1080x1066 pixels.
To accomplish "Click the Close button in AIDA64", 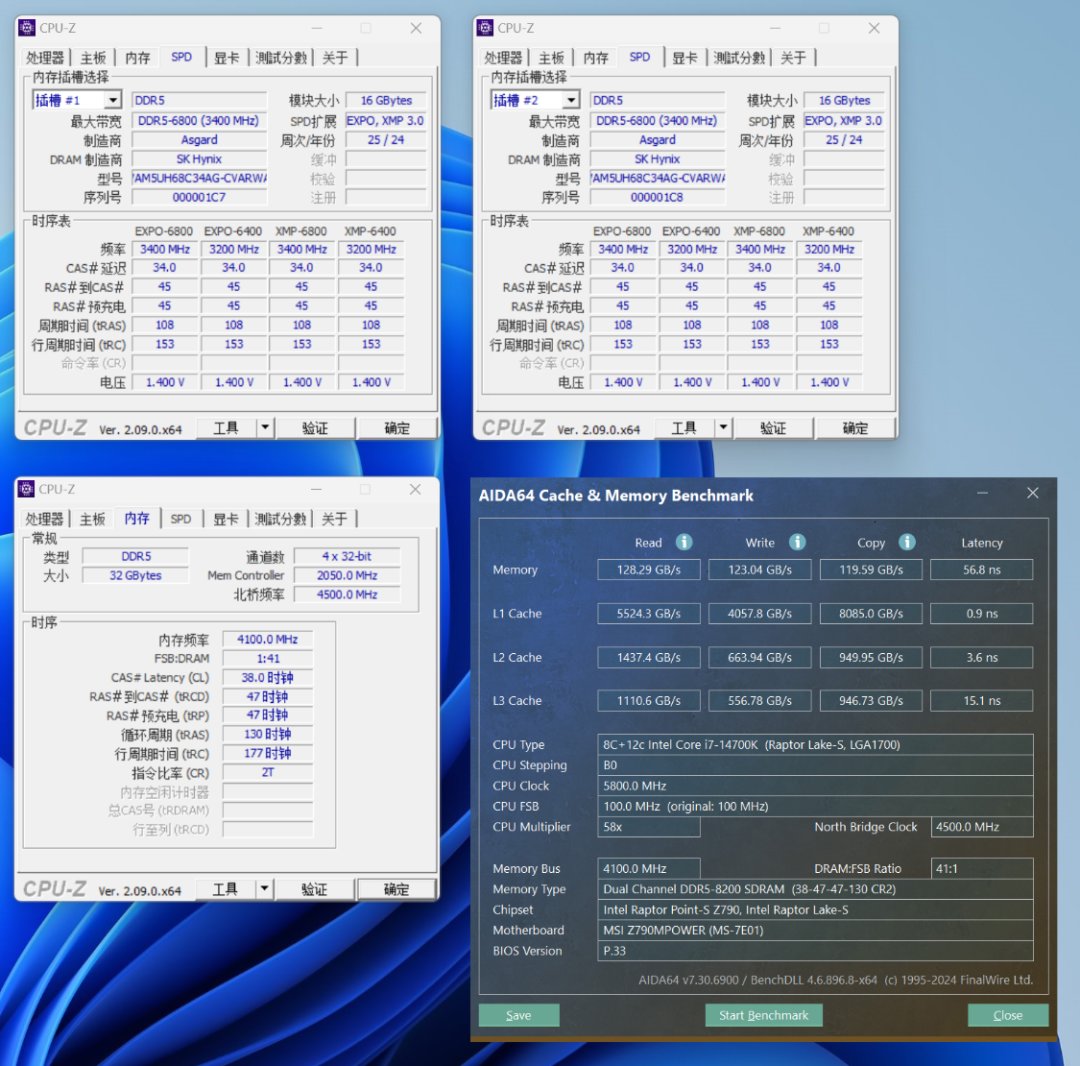I will 1008,1015.
